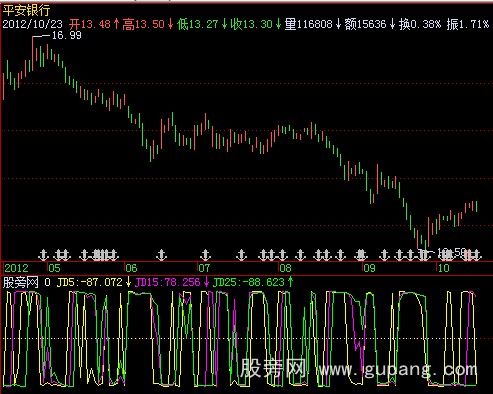493x394 pixels.
Task: Click the turnover amount 额15636 value
Action: pos(365,24)
